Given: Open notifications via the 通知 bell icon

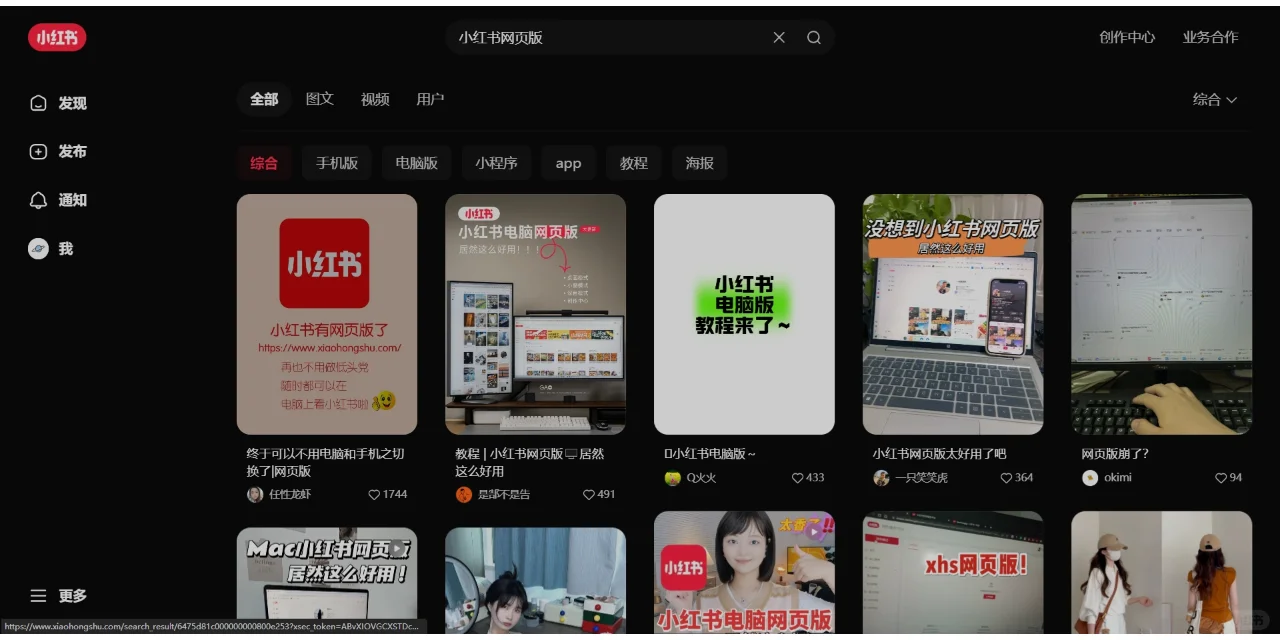Looking at the screenshot, I should tap(38, 200).
